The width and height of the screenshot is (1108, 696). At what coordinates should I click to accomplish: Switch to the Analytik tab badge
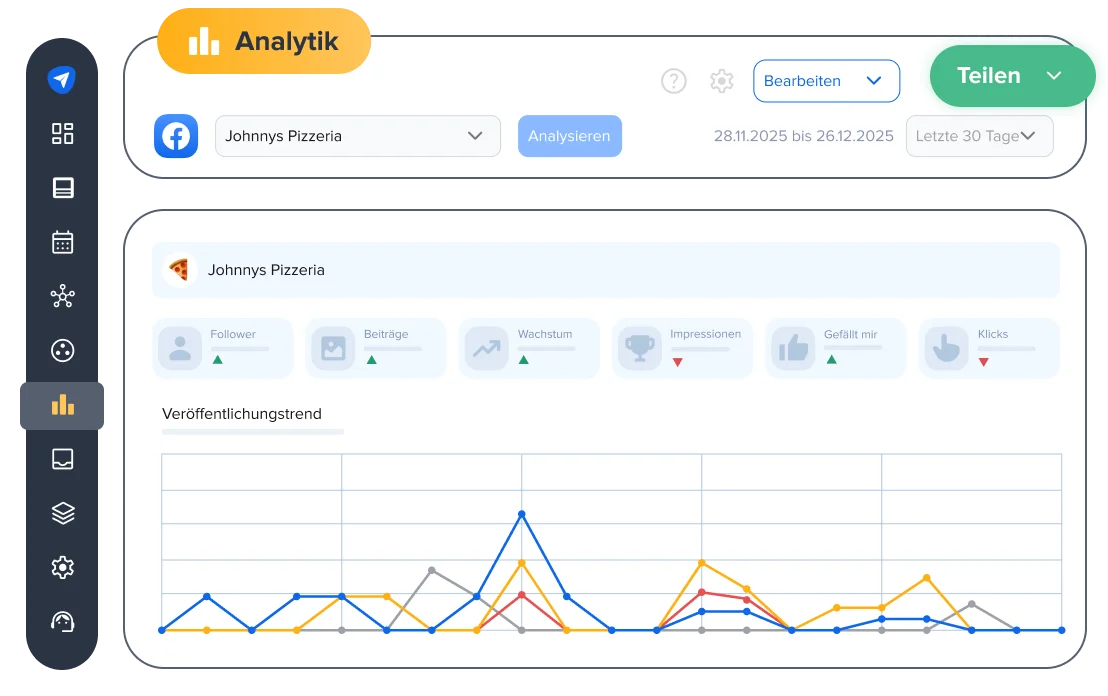coord(263,41)
